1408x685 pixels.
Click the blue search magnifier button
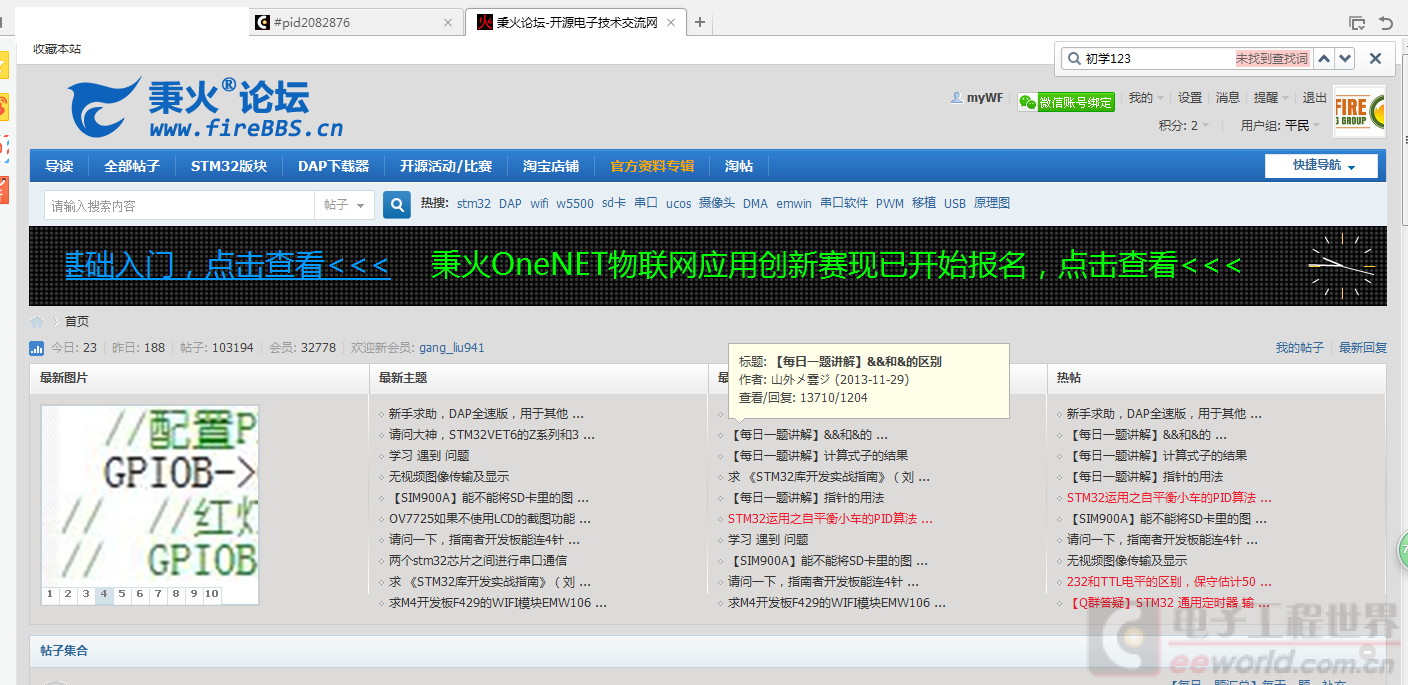coord(397,205)
